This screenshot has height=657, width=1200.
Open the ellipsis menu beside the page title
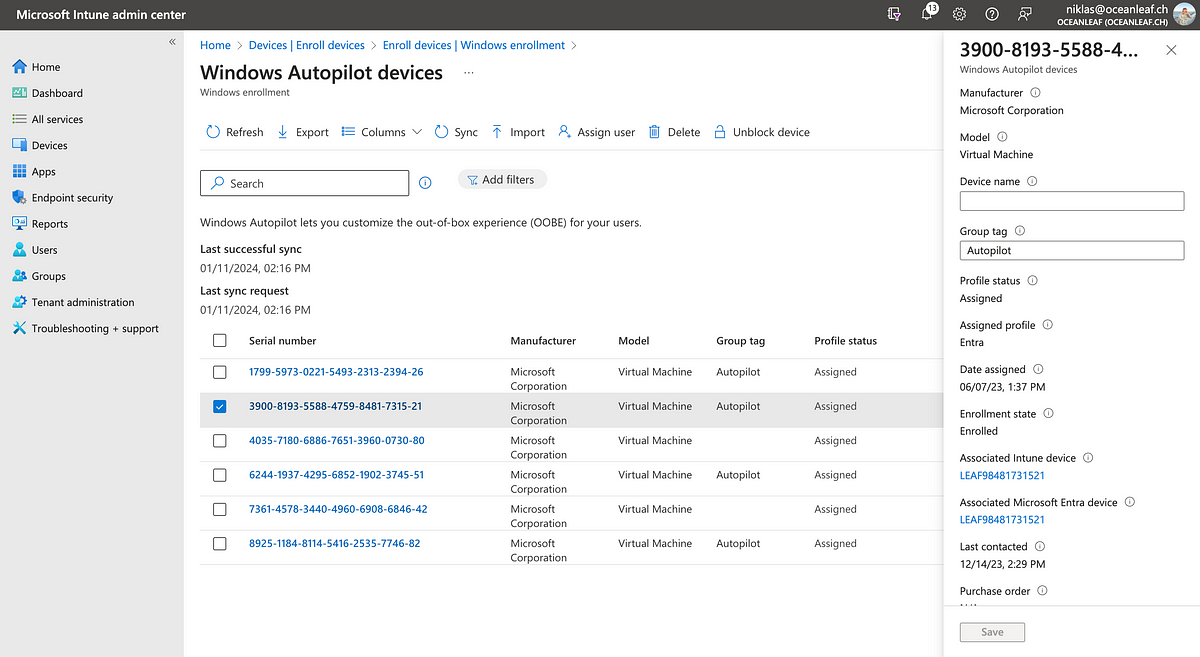pos(469,73)
